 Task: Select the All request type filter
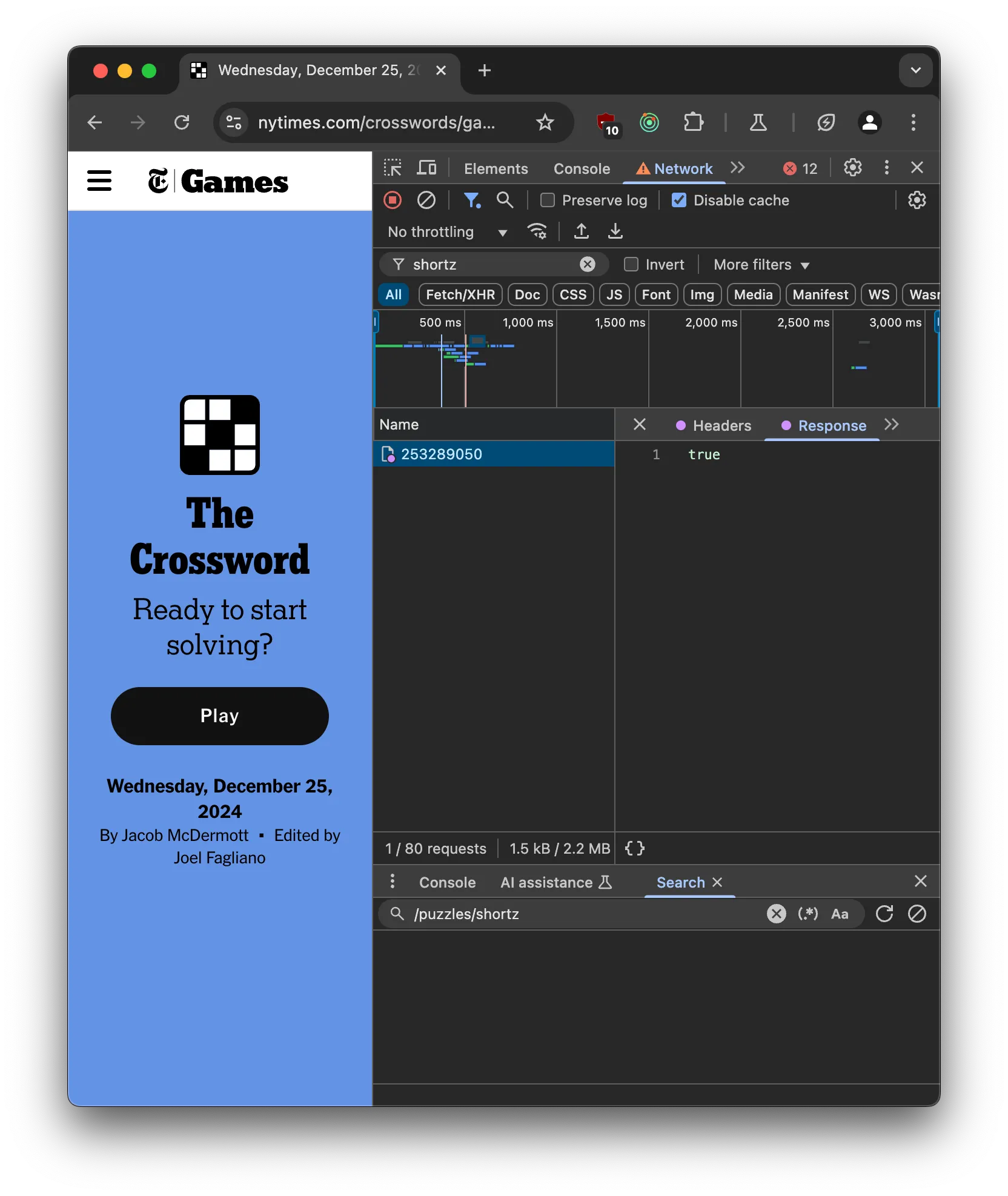click(x=394, y=294)
